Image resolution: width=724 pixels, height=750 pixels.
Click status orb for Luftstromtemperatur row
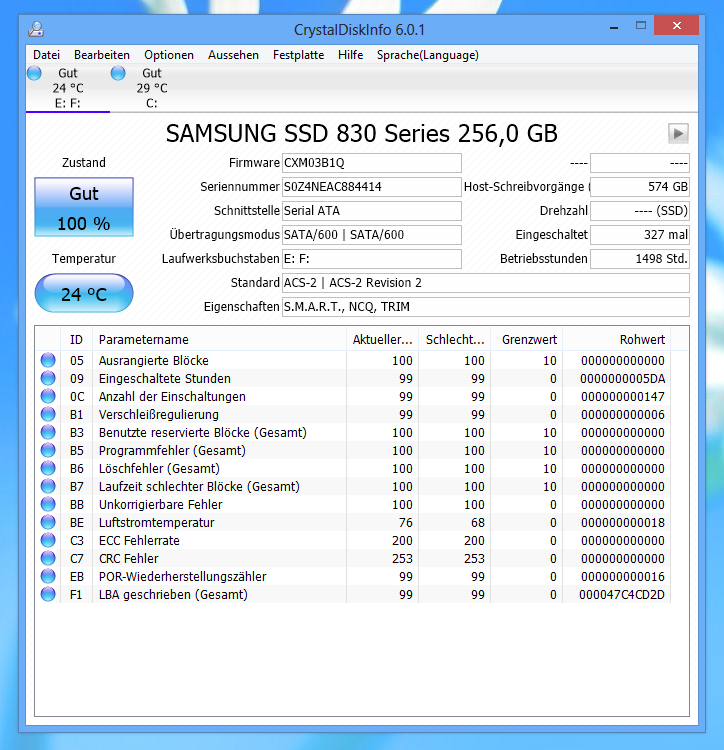(48, 522)
